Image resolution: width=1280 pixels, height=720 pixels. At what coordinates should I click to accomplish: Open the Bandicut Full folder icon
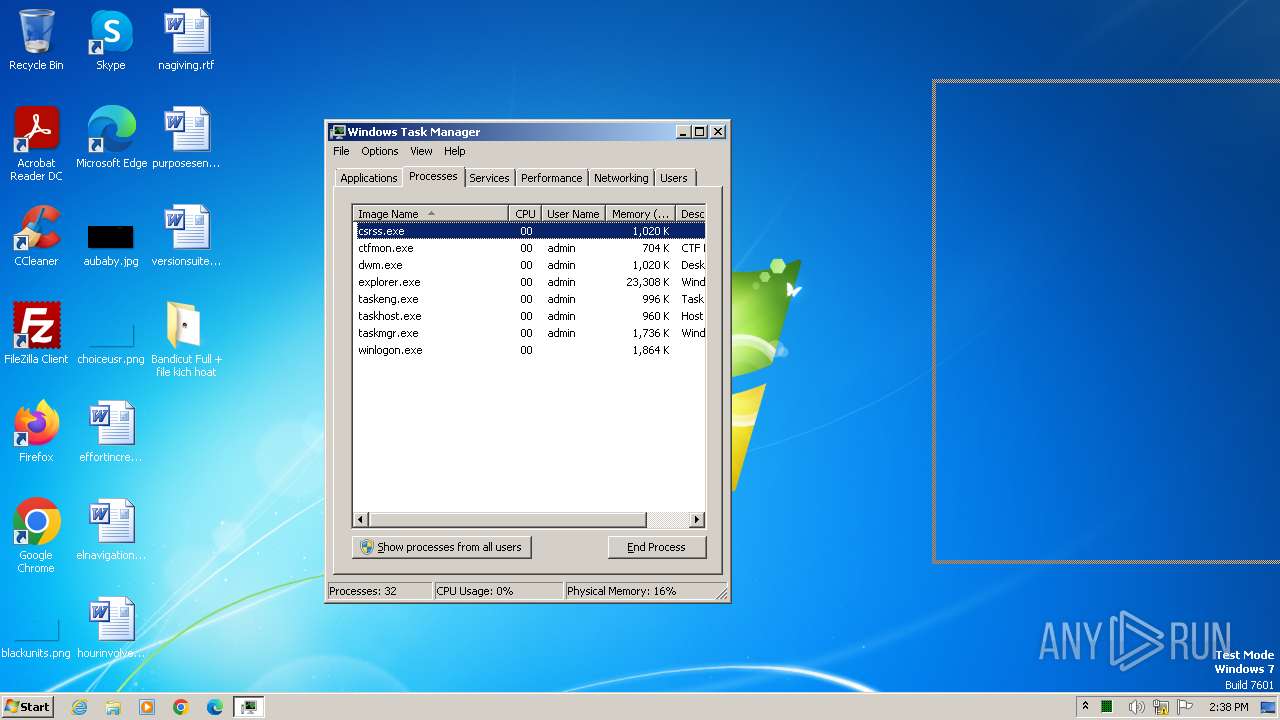coord(186,340)
